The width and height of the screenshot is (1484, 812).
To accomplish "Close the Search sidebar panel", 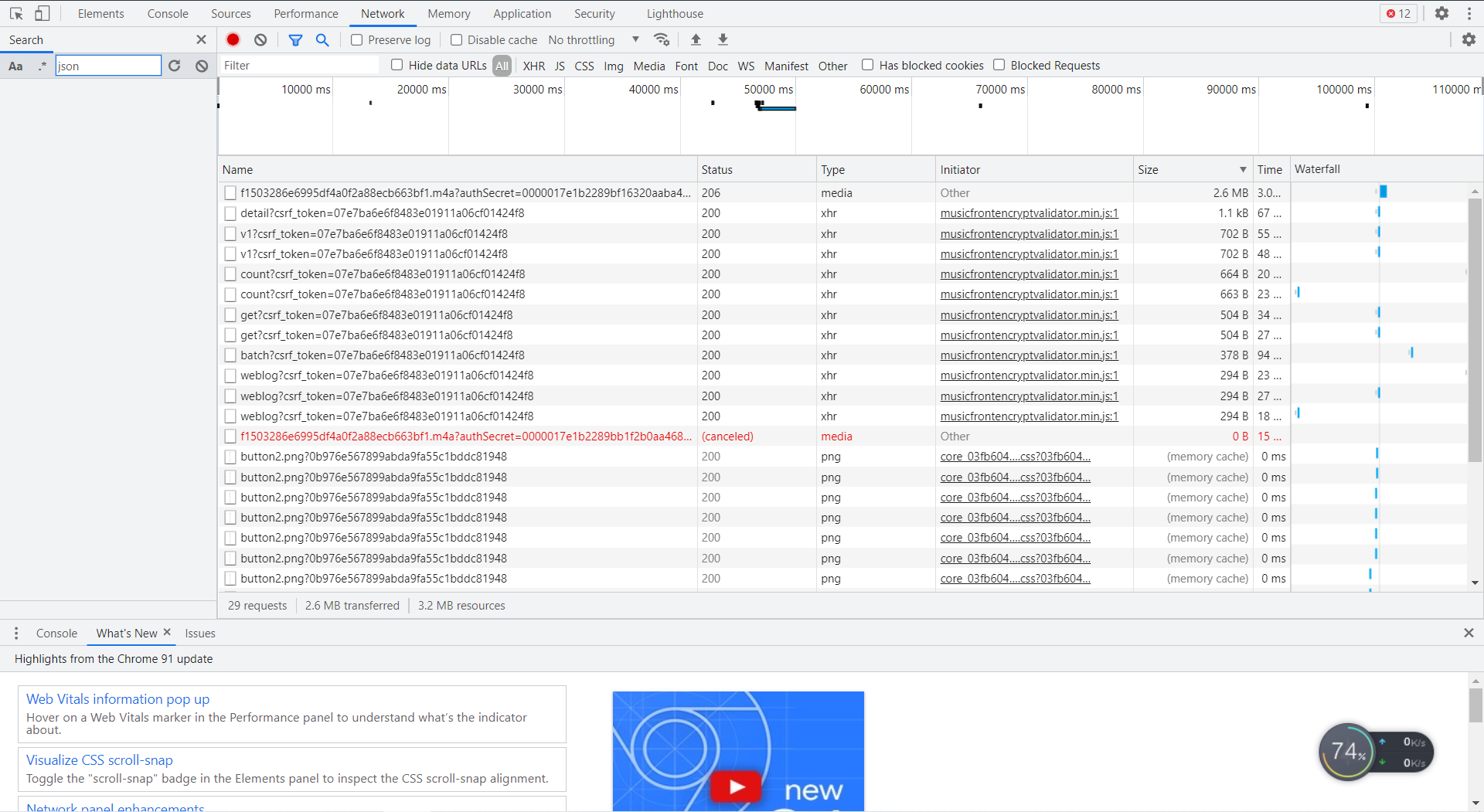I will [201, 39].
